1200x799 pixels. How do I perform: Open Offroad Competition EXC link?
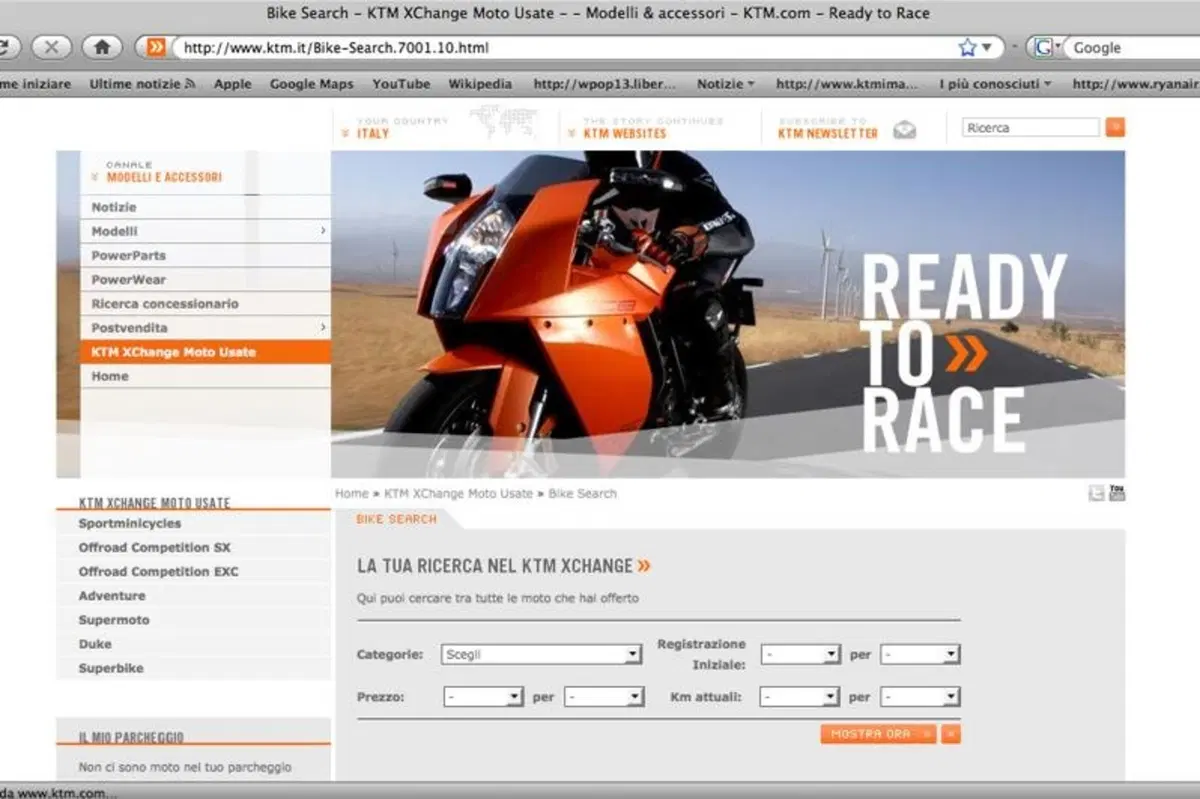[159, 571]
